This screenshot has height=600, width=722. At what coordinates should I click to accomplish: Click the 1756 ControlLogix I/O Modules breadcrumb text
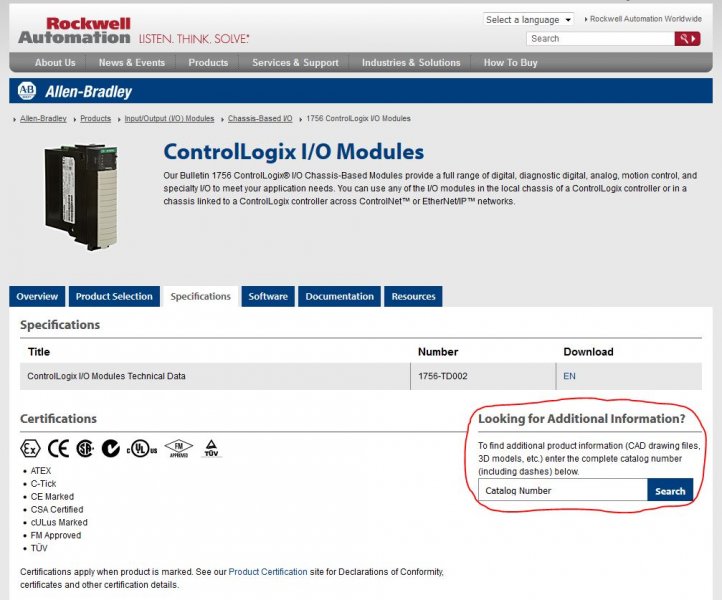coord(358,118)
